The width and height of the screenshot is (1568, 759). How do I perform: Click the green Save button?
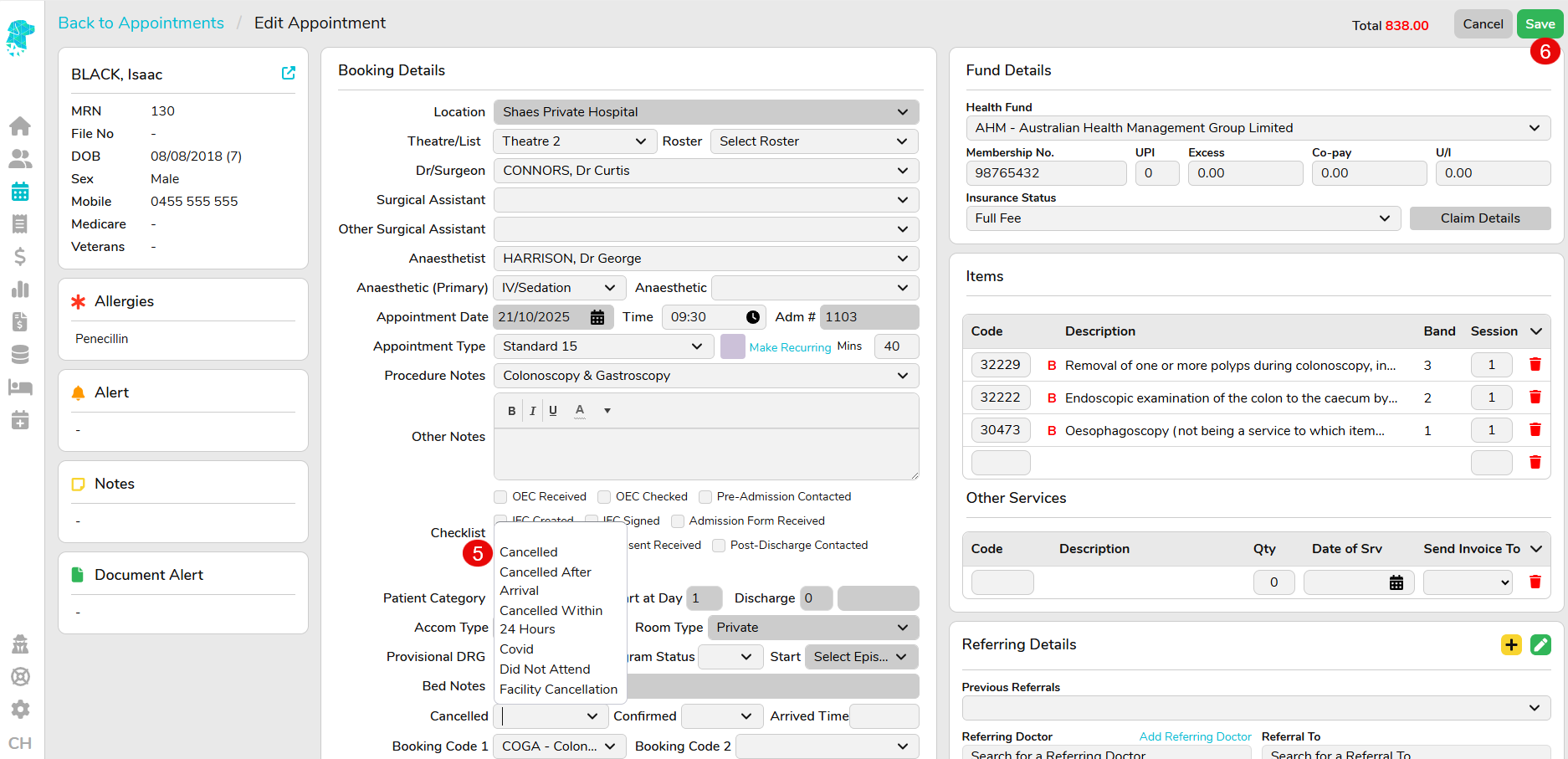coord(1539,24)
